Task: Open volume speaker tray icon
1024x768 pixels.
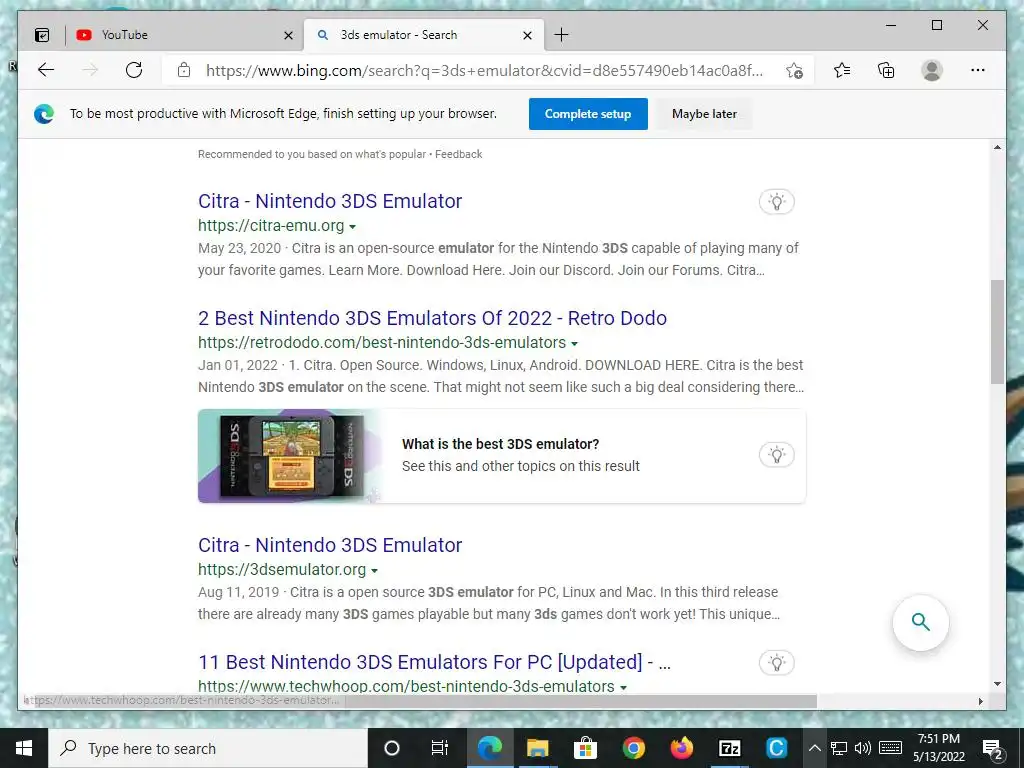Action: coord(863,748)
